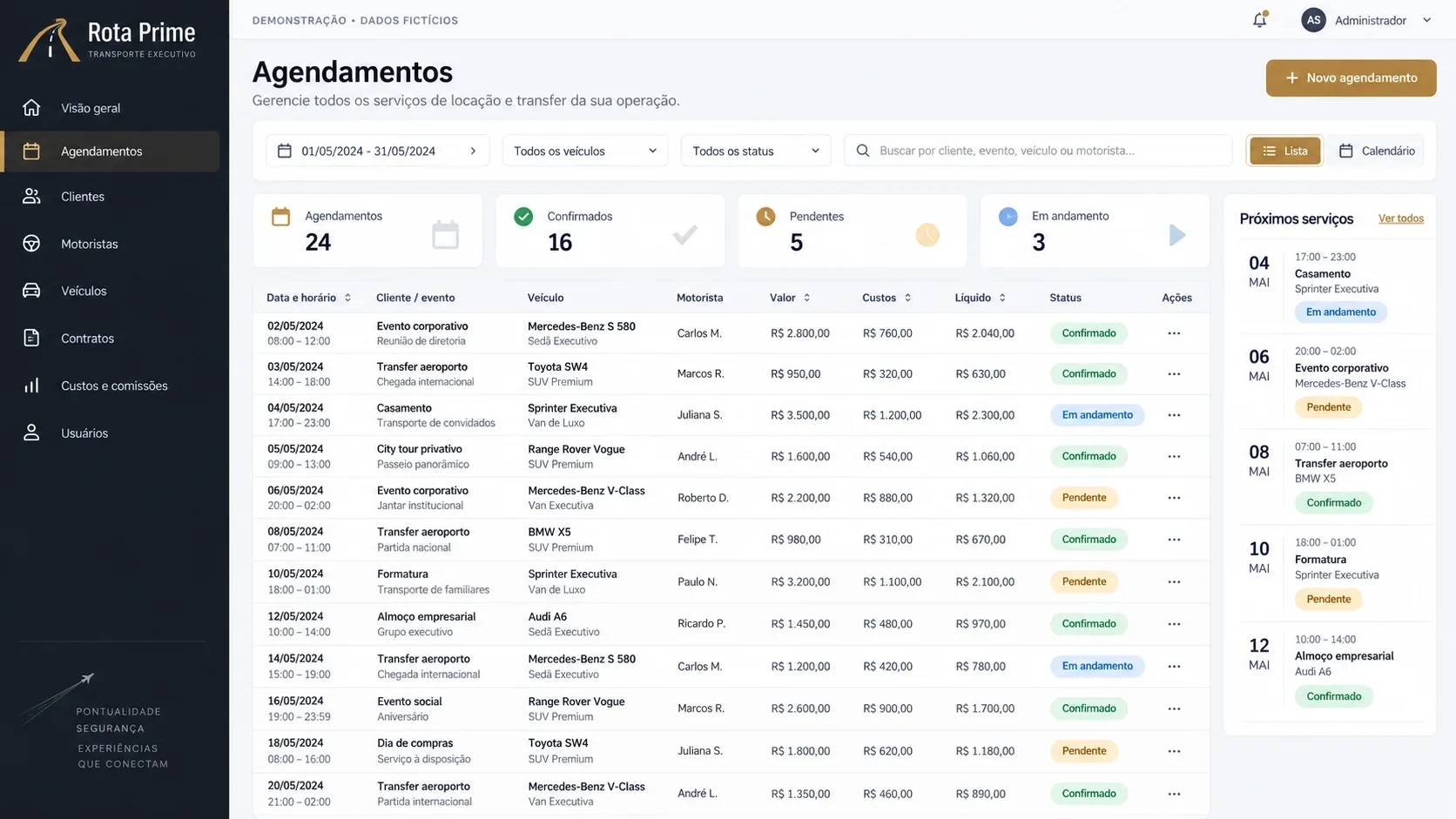Open actions menu for the Casamento row
Screen dimensions: 1456x819
[x=1174, y=415]
